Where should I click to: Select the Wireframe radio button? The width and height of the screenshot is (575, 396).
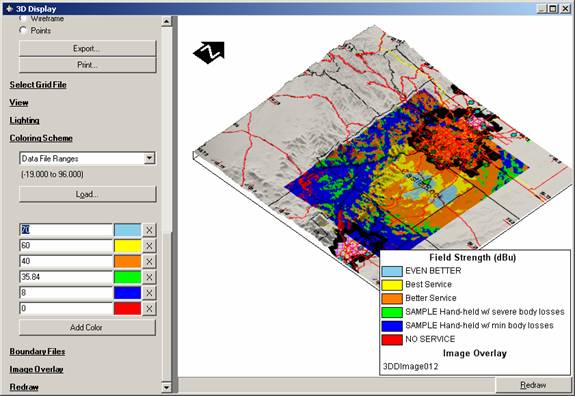23,18
